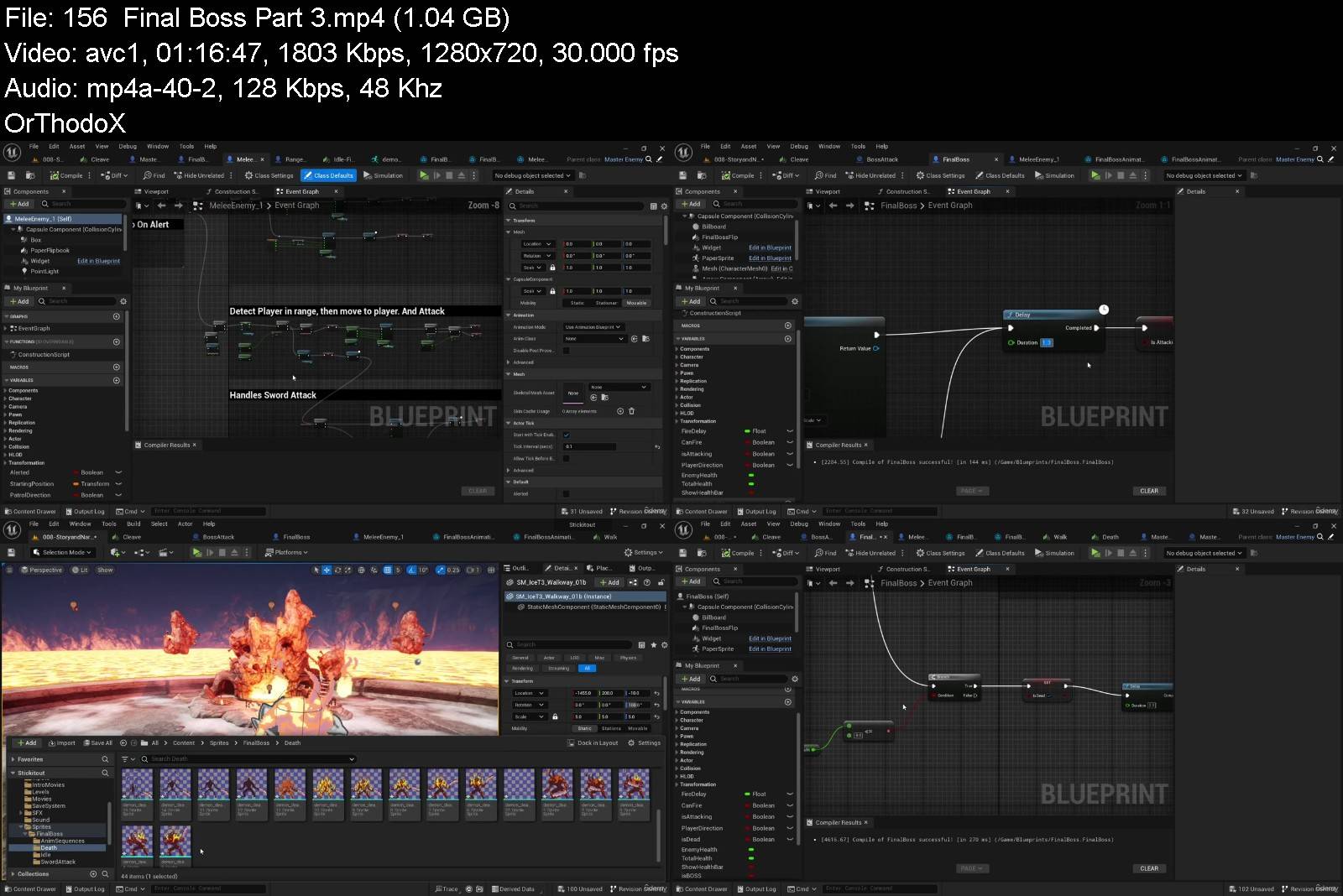The width and height of the screenshot is (1343, 896).
Task: Click the add element icon beside Skin Cache Usage
Action: pyautogui.click(x=620, y=411)
